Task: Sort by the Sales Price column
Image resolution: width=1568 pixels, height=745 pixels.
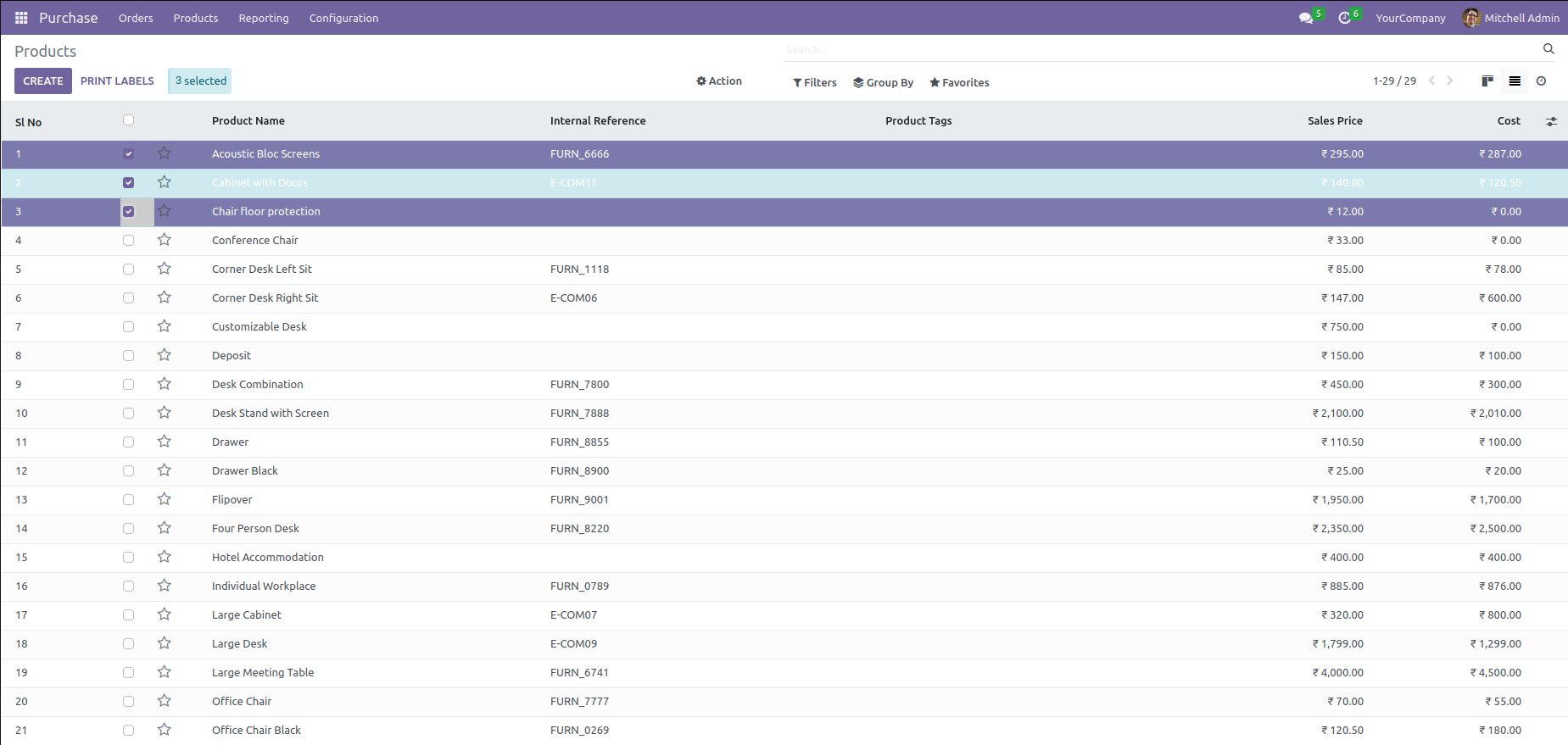Action: tap(1335, 121)
